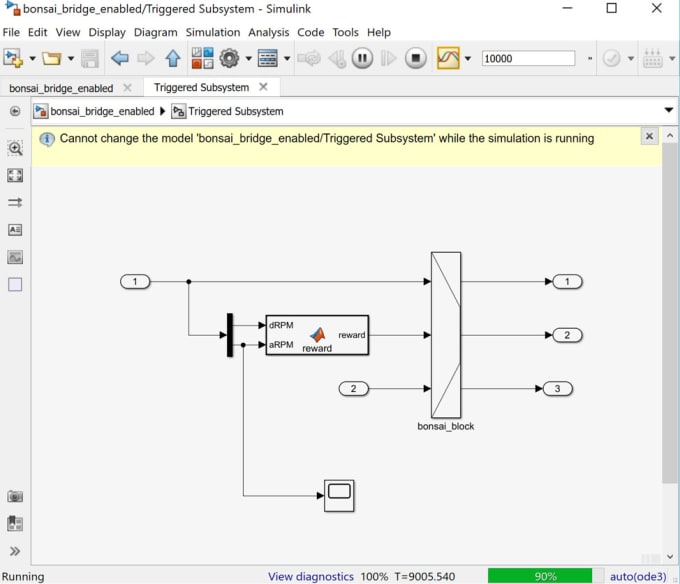Select the Image palette tool
The width and height of the screenshot is (680, 584).
click(x=15, y=257)
